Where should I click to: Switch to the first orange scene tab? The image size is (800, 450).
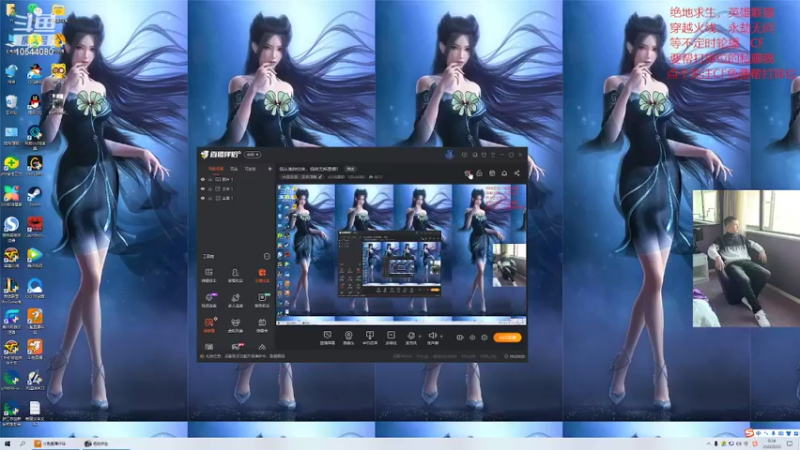(x=215, y=169)
